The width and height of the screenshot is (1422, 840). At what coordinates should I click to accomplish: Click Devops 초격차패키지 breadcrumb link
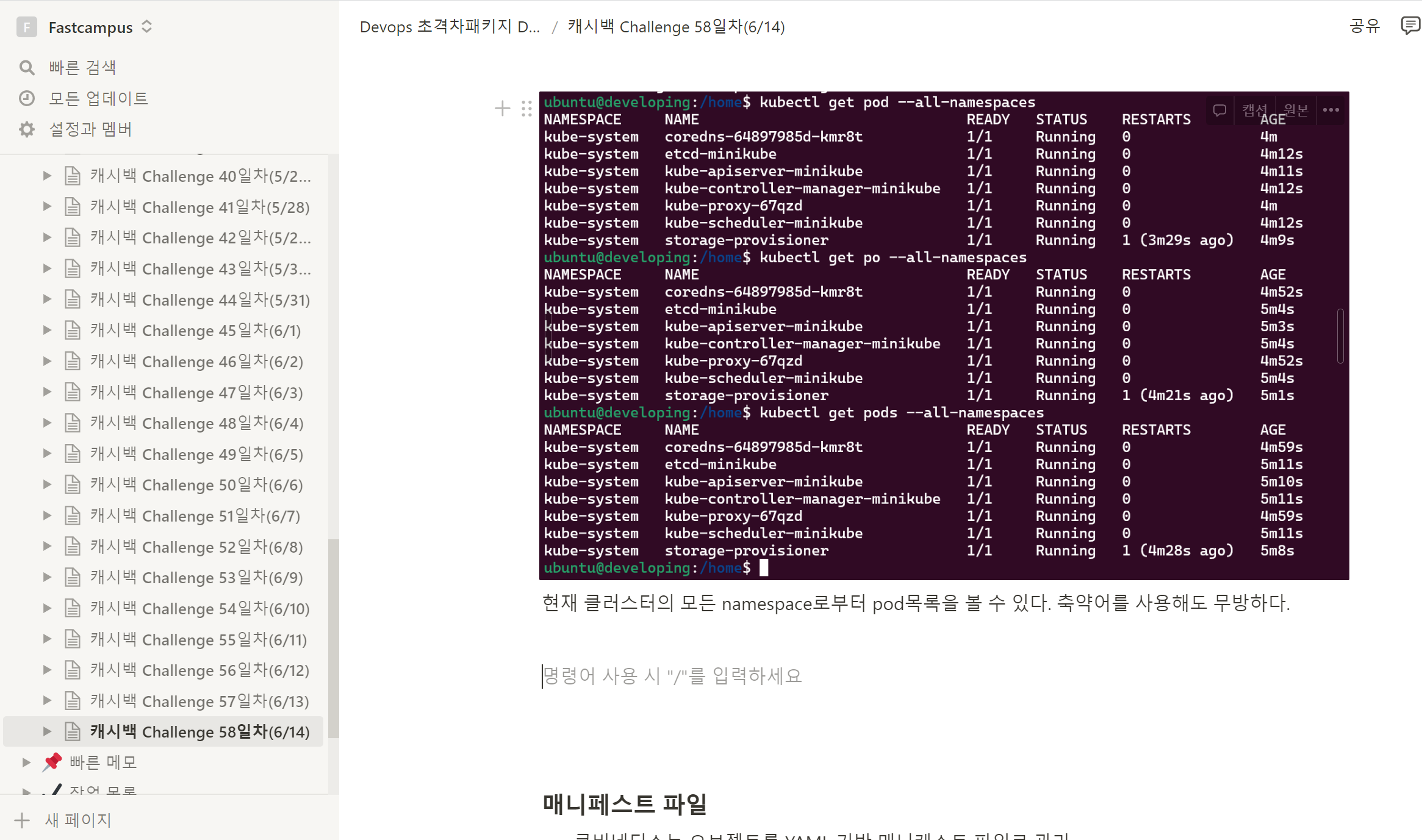click(x=450, y=27)
